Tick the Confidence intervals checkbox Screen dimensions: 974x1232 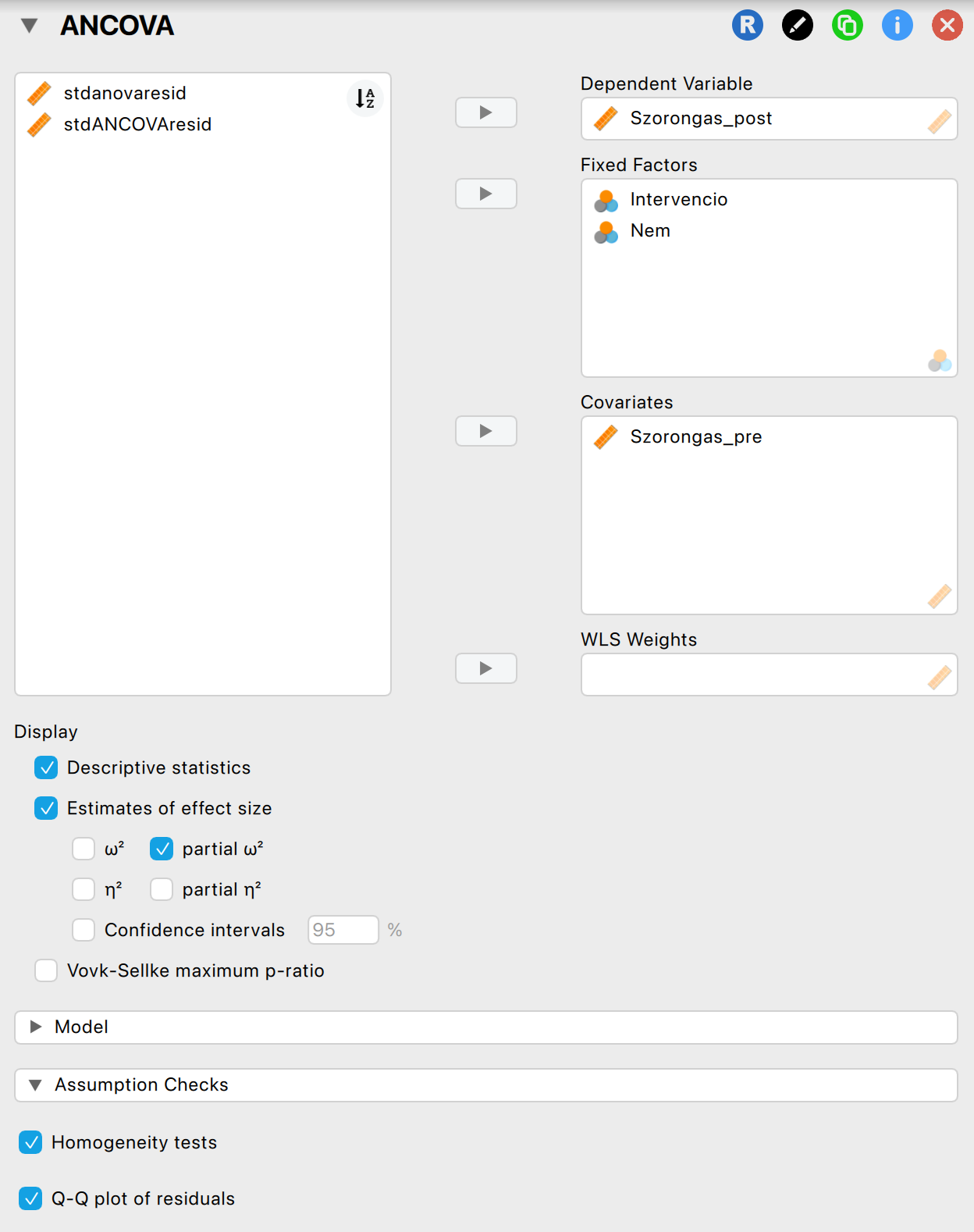coord(84,930)
